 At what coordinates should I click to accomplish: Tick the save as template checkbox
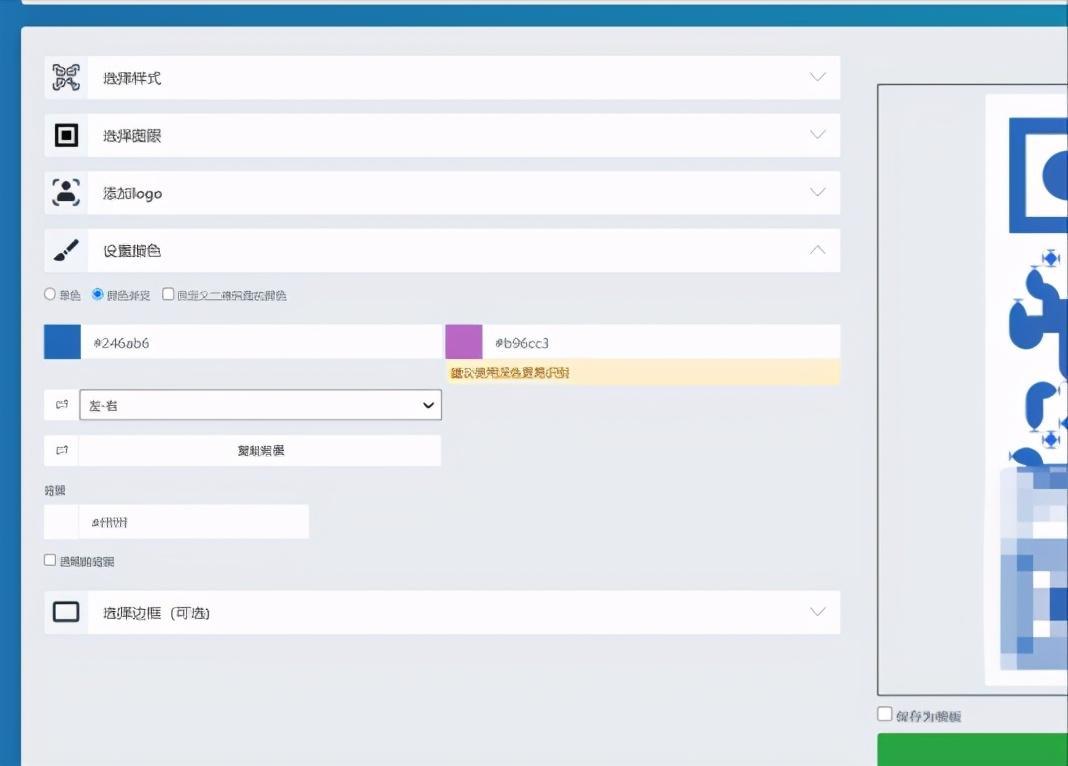click(885, 714)
